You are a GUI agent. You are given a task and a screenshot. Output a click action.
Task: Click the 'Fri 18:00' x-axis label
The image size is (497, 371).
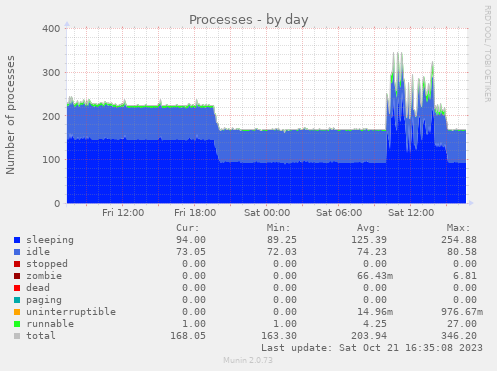(x=195, y=213)
